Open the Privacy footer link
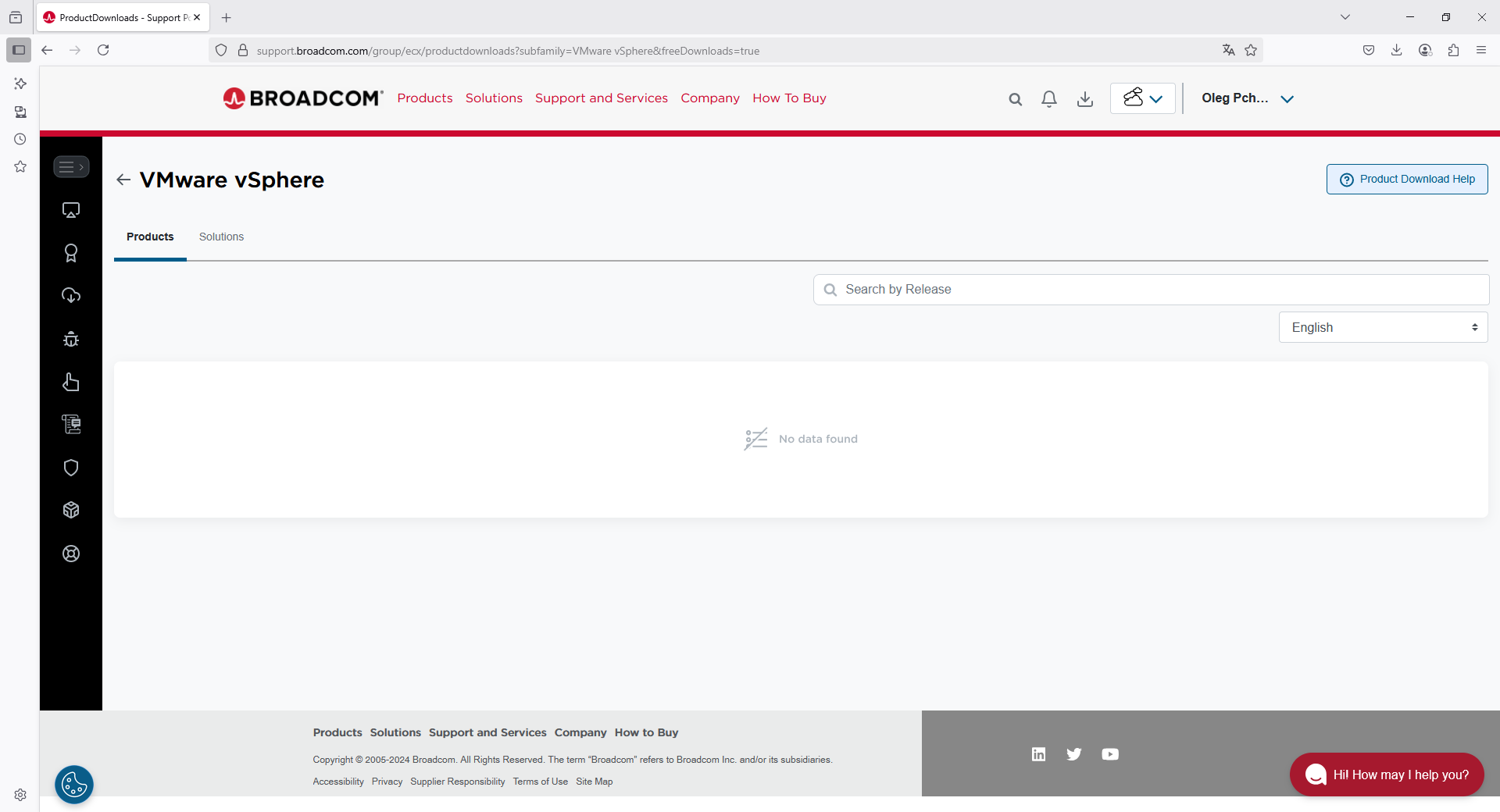The width and height of the screenshot is (1500, 812). (x=387, y=782)
